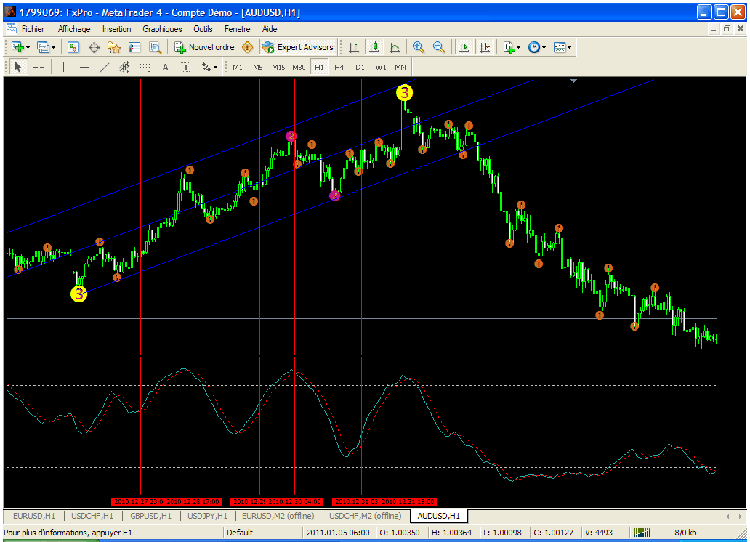
Task: Select the trendline drawing tool
Action: (104, 67)
